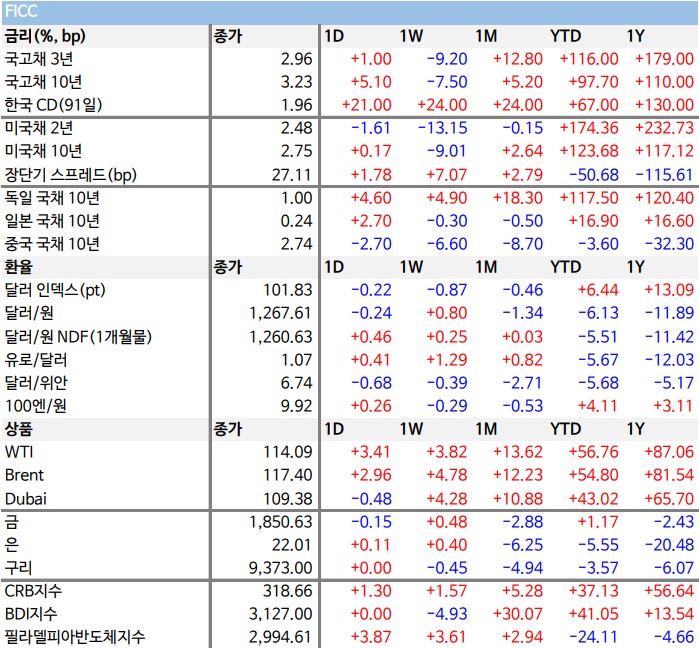The image size is (699, 648).
Task: Select the 중국 국채 10년 row label
Action: coord(52,244)
